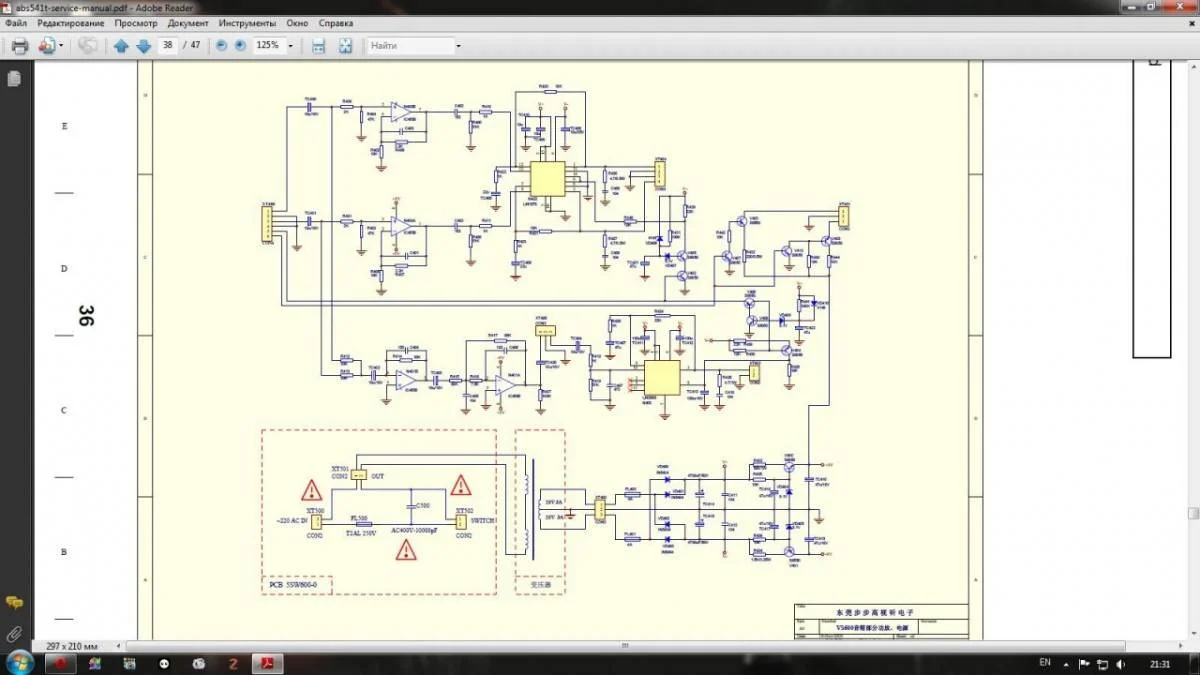Click the horizontal scrollbar right arrow
The height and width of the screenshot is (675, 1200).
click(x=1181, y=646)
